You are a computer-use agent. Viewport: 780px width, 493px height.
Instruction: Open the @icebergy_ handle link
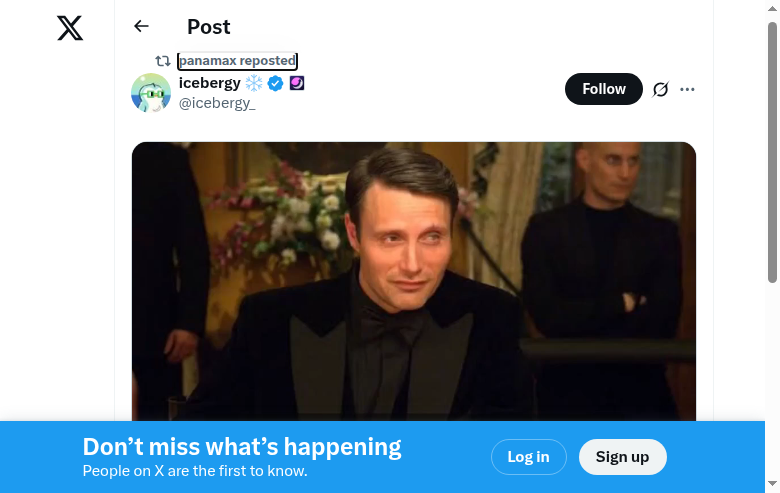point(217,103)
